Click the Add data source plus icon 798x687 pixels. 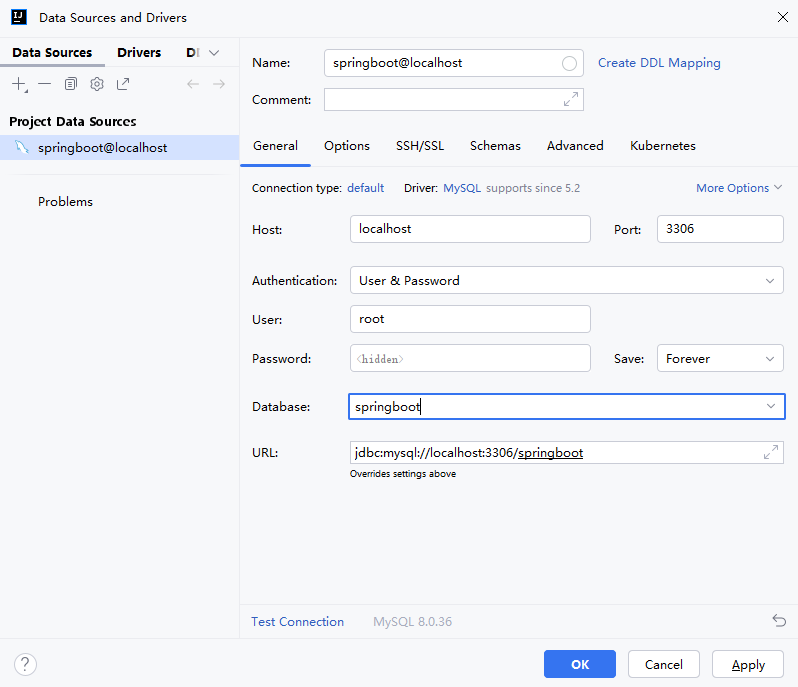pos(19,85)
